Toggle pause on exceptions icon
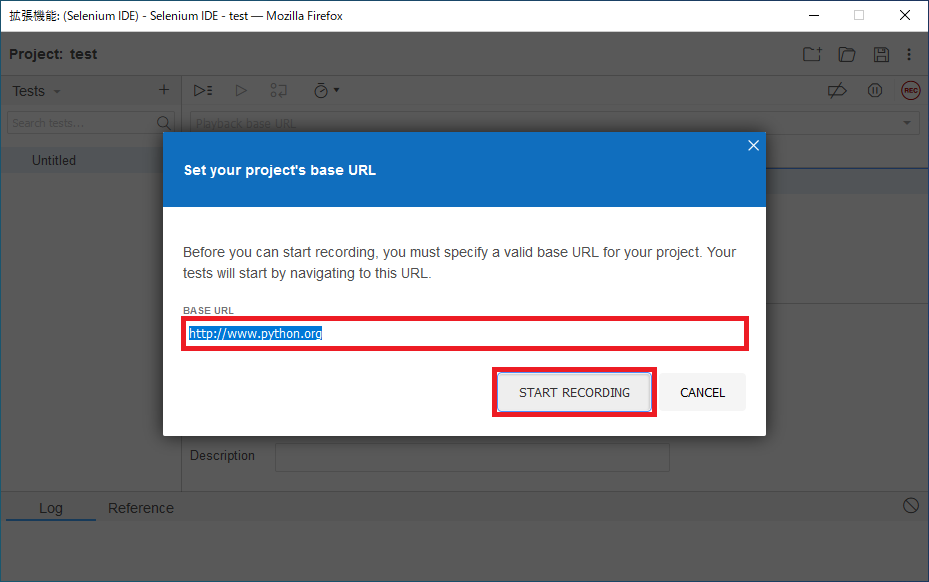Image resolution: width=929 pixels, height=582 pixels. [x=874, y=91]
